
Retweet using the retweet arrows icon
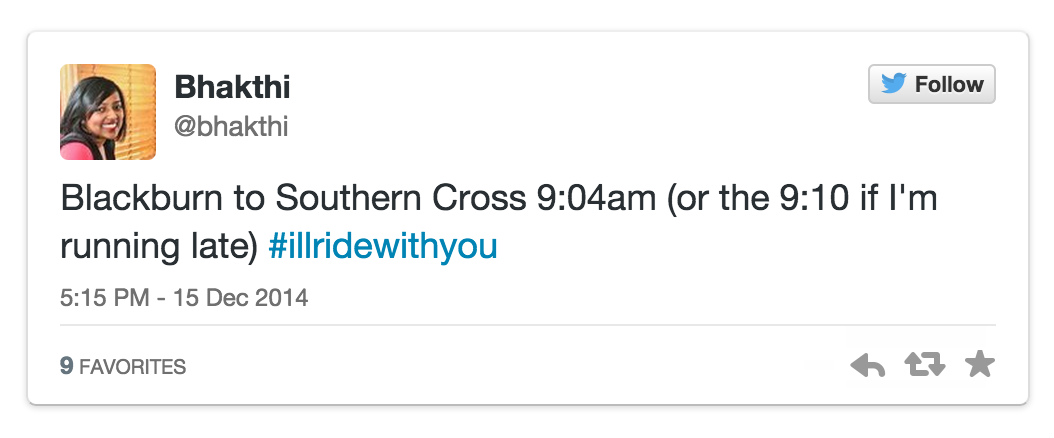click(924, 366)
